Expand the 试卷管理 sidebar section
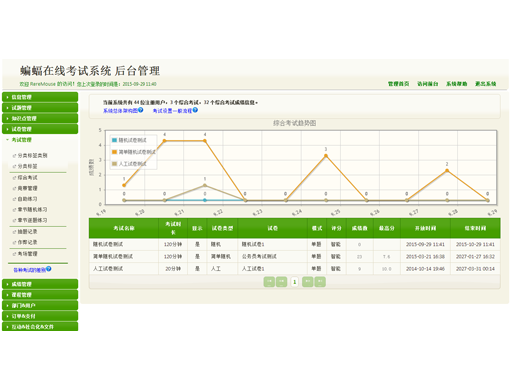This screenshot has width=510, height=390. coord(40,129)
